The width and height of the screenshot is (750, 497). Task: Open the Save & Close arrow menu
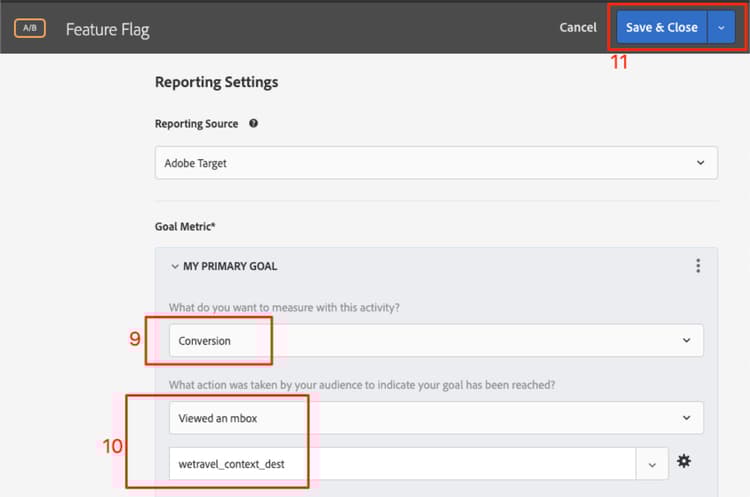coord(722,27)
